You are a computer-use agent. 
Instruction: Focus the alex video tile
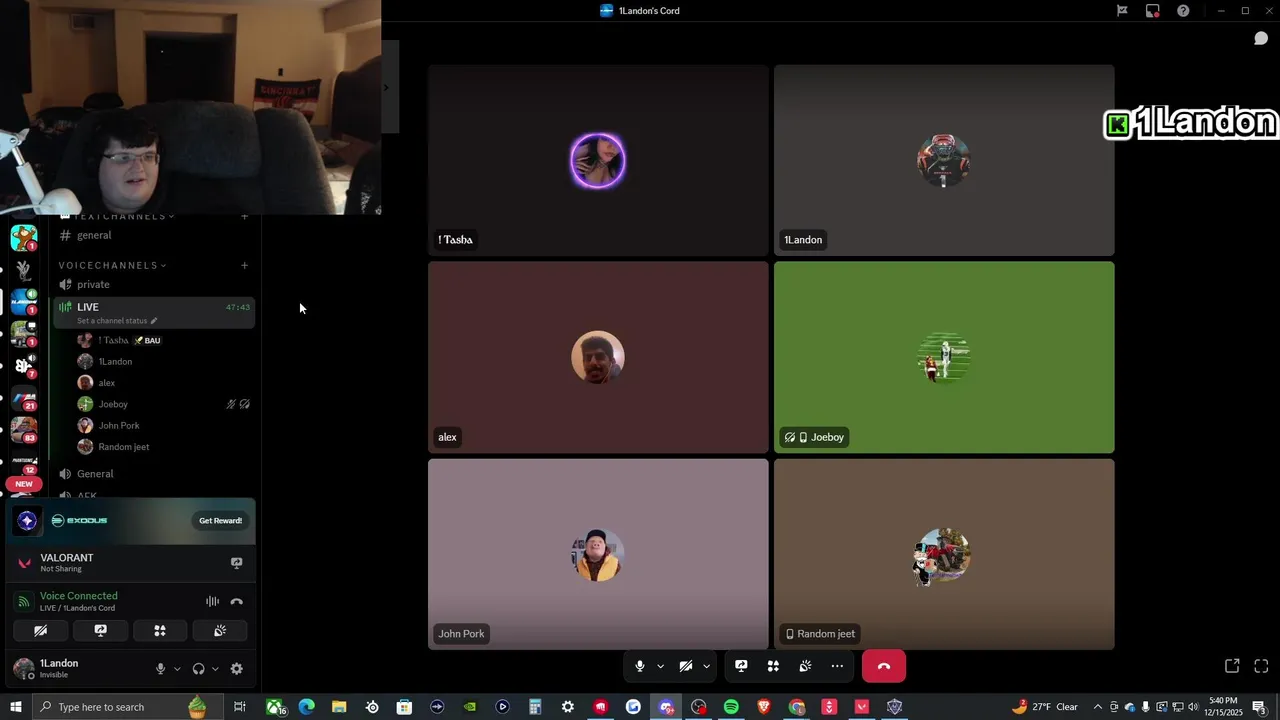(x=598, y=357)
